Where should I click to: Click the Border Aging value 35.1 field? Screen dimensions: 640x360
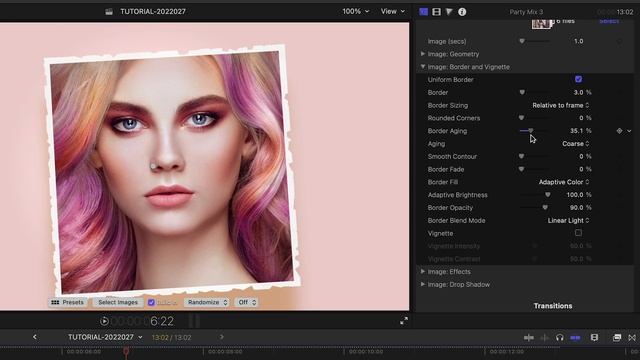(577, 131)
